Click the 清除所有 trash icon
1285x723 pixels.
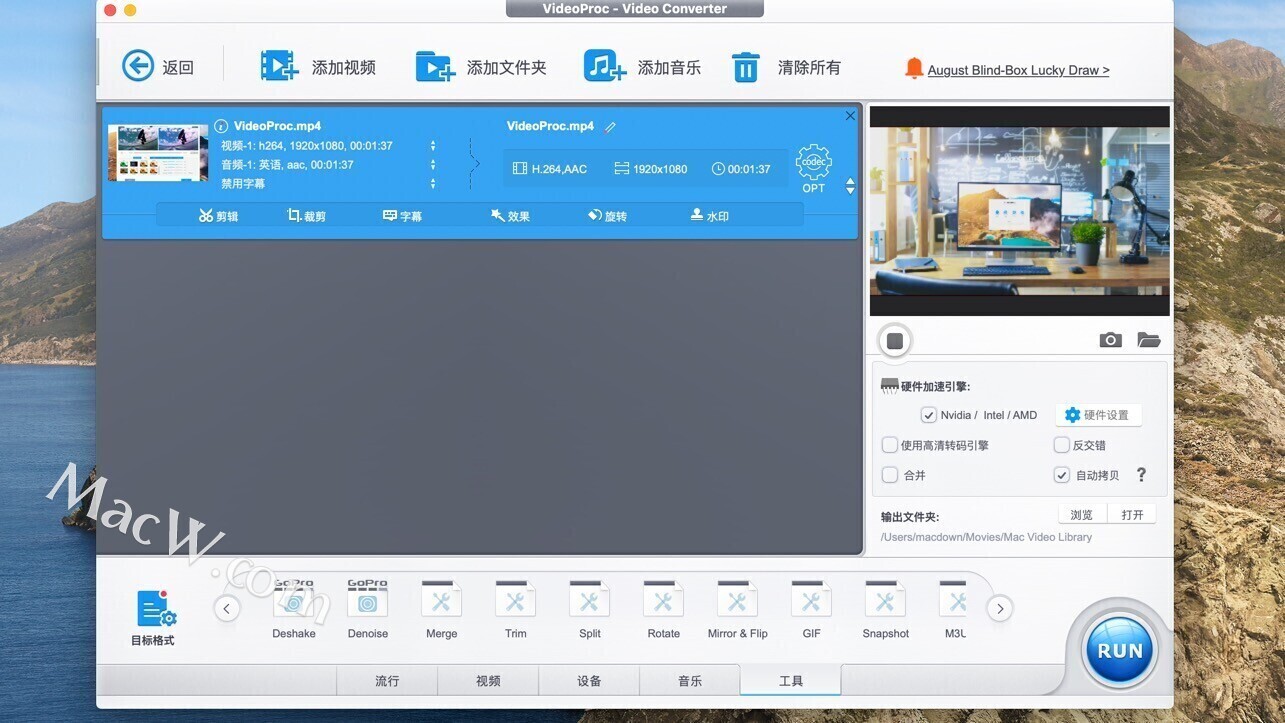[x=746, y=67]
